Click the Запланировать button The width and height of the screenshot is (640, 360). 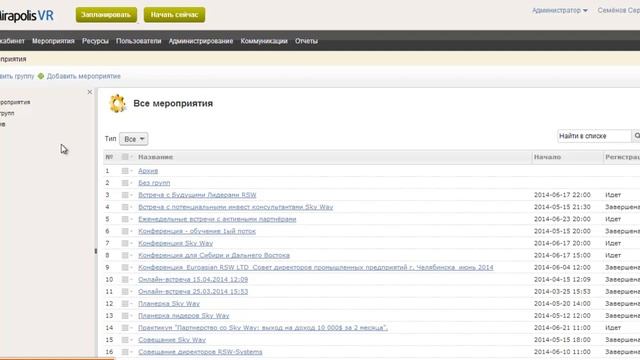click(106, 15)
